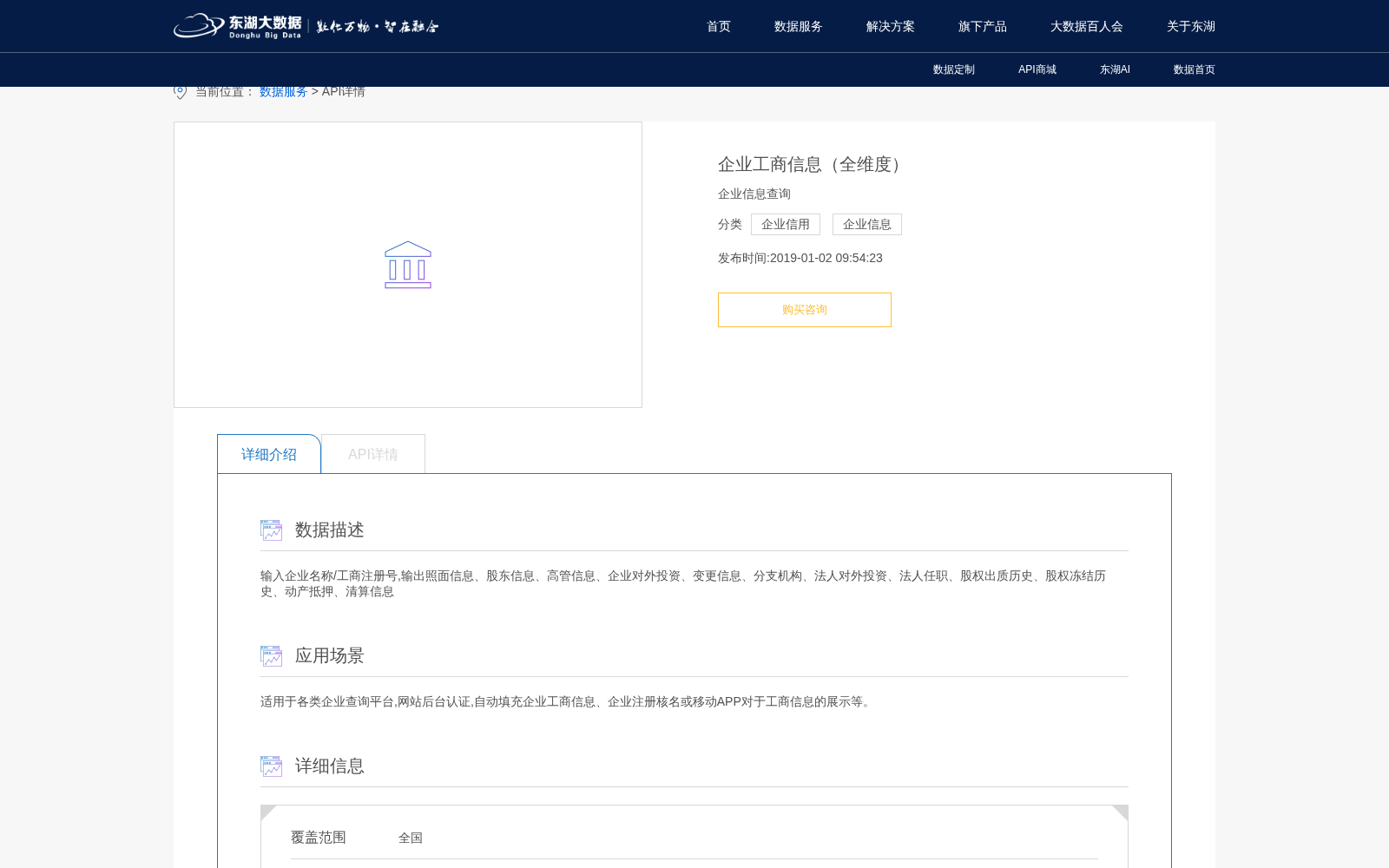Click the title 企业工商信息（全维度）

pos(813,164)
